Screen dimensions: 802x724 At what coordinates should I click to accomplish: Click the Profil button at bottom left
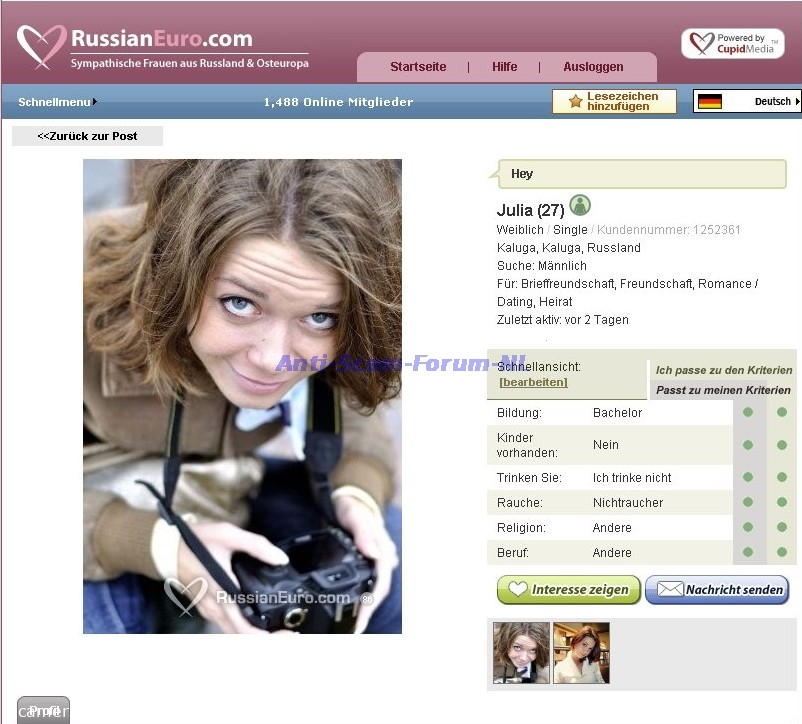43,710
